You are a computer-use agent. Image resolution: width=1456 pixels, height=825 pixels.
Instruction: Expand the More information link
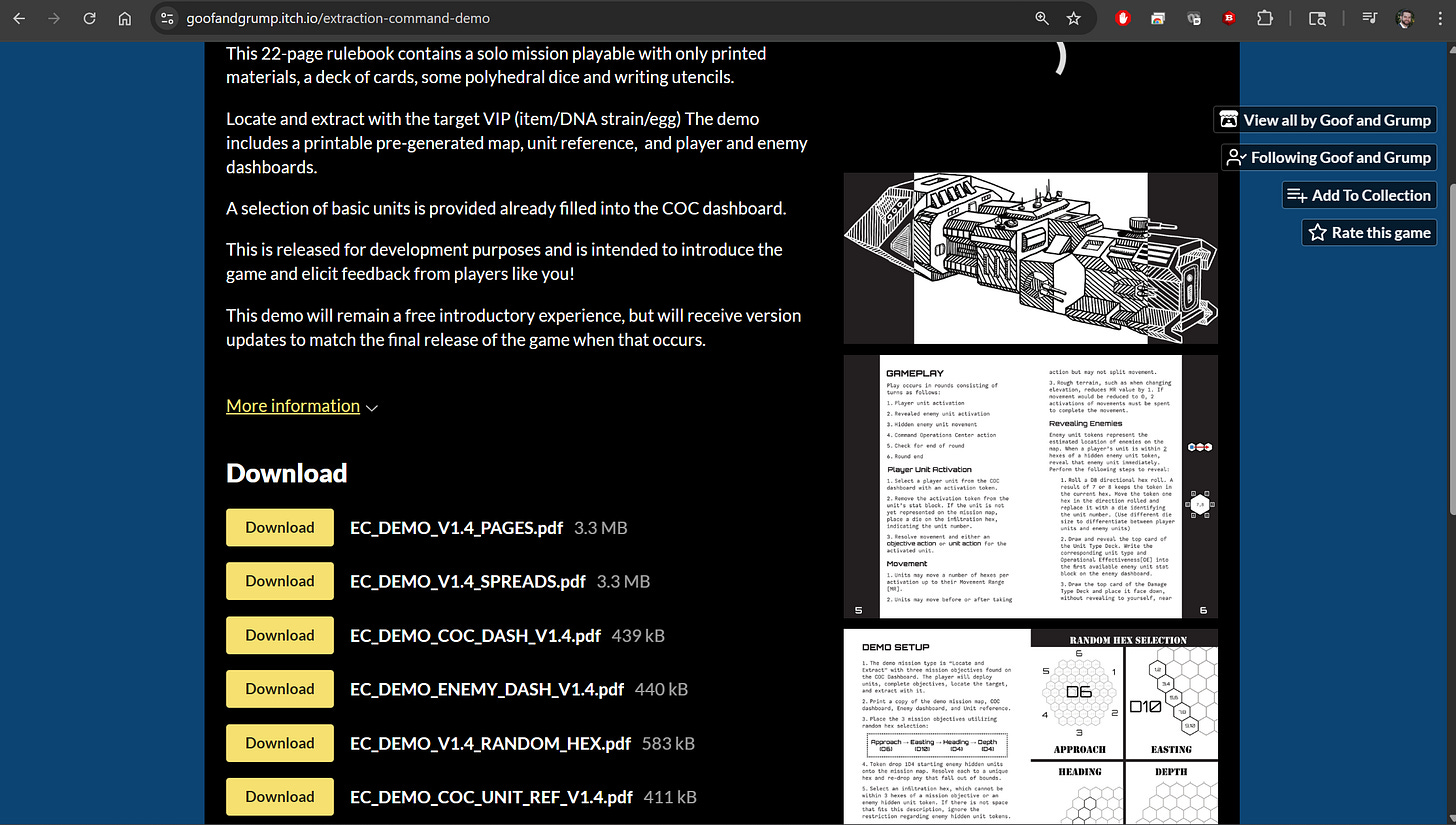(293, 406)
